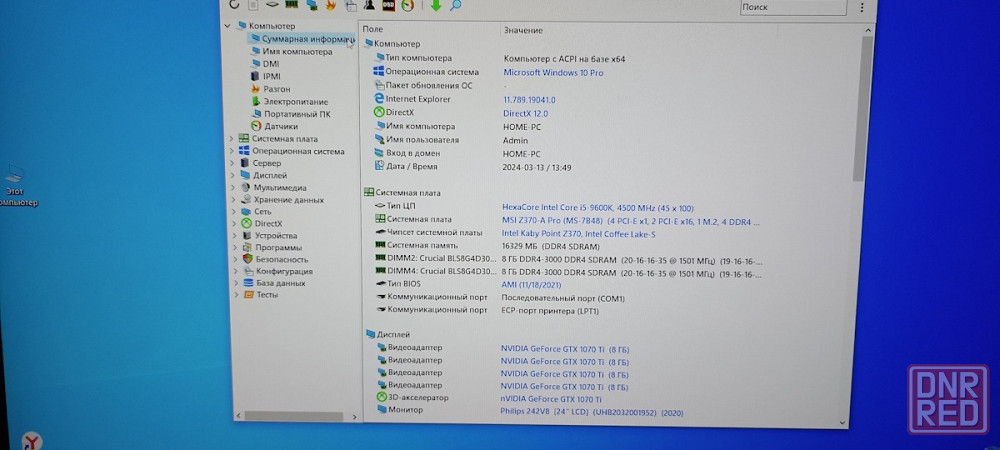Click the scroll-down arrow of details pane
The image size is (1000, 450).
(x=842, y=422)
